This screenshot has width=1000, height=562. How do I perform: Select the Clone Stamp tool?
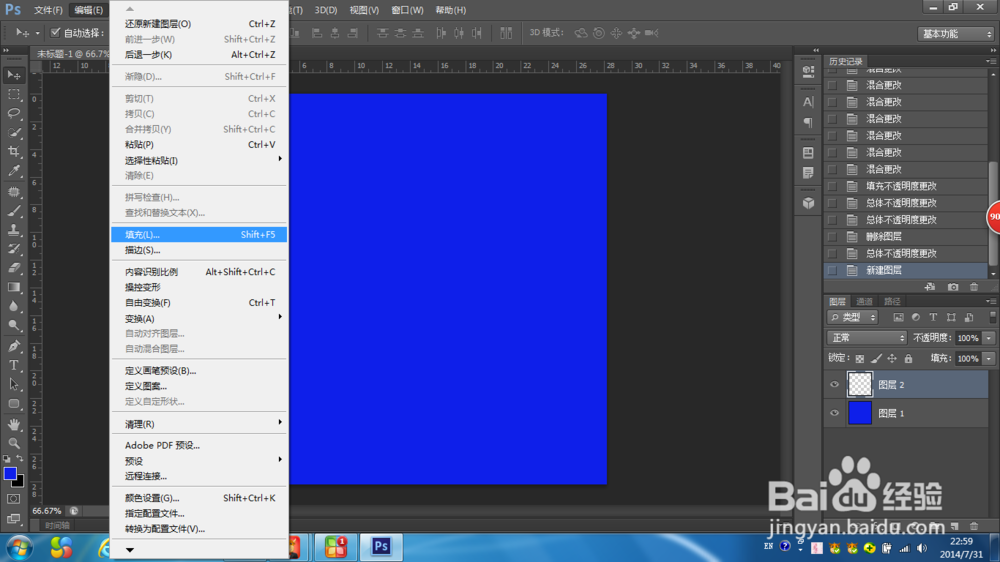click(13, 230)
